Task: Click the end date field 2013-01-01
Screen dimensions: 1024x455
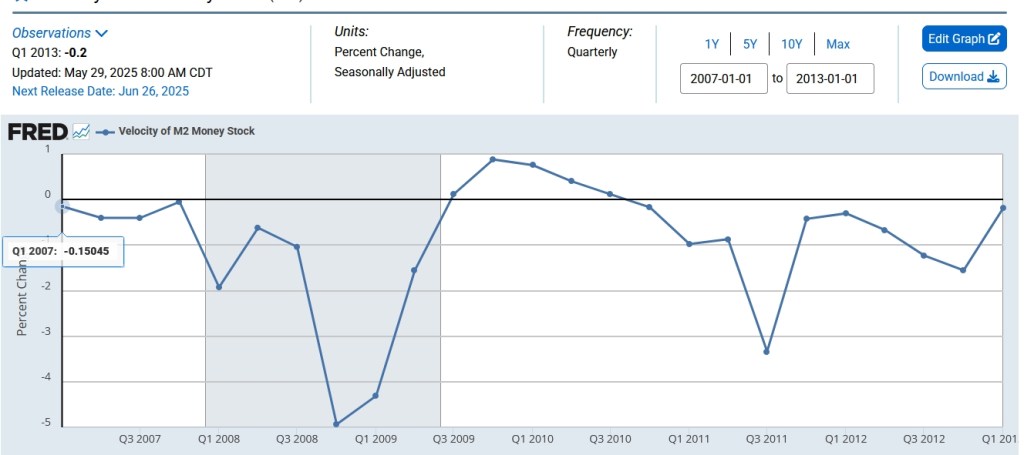Action: (x=830, y=79)
